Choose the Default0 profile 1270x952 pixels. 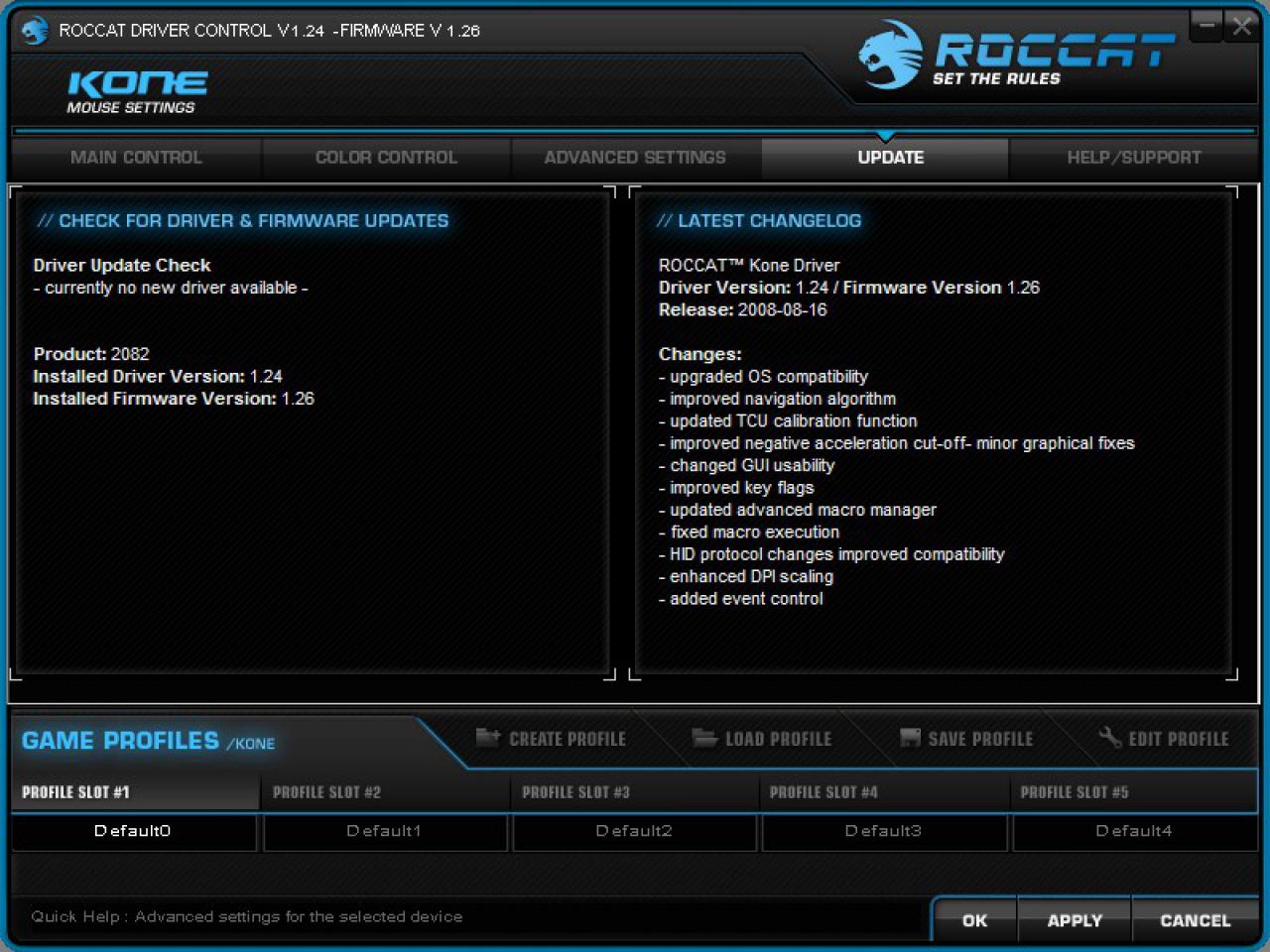tap(134, 831)
